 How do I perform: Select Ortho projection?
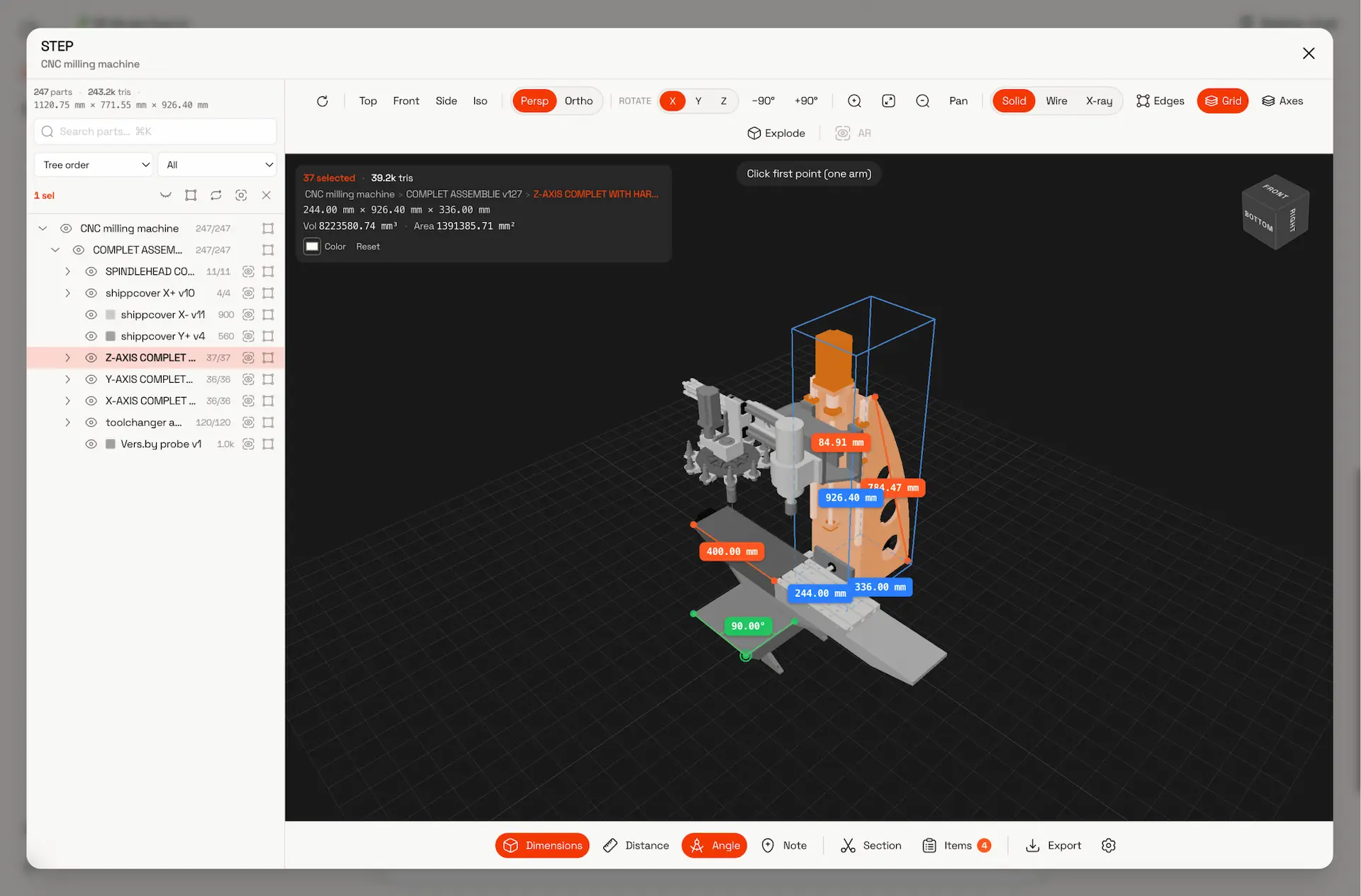click(578, 101)
